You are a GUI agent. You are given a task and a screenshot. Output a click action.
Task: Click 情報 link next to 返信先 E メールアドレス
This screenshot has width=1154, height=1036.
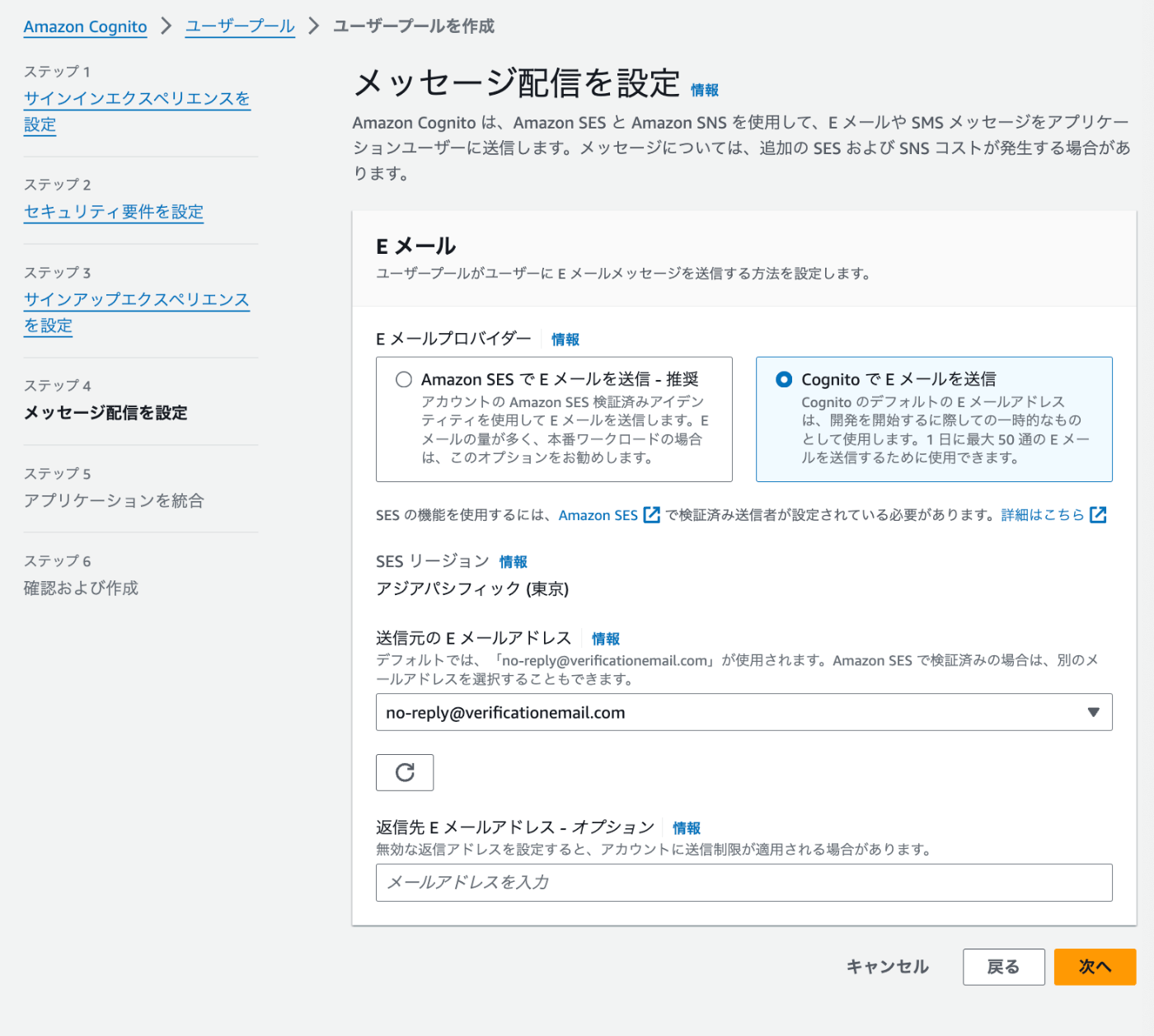click(687, 828)
